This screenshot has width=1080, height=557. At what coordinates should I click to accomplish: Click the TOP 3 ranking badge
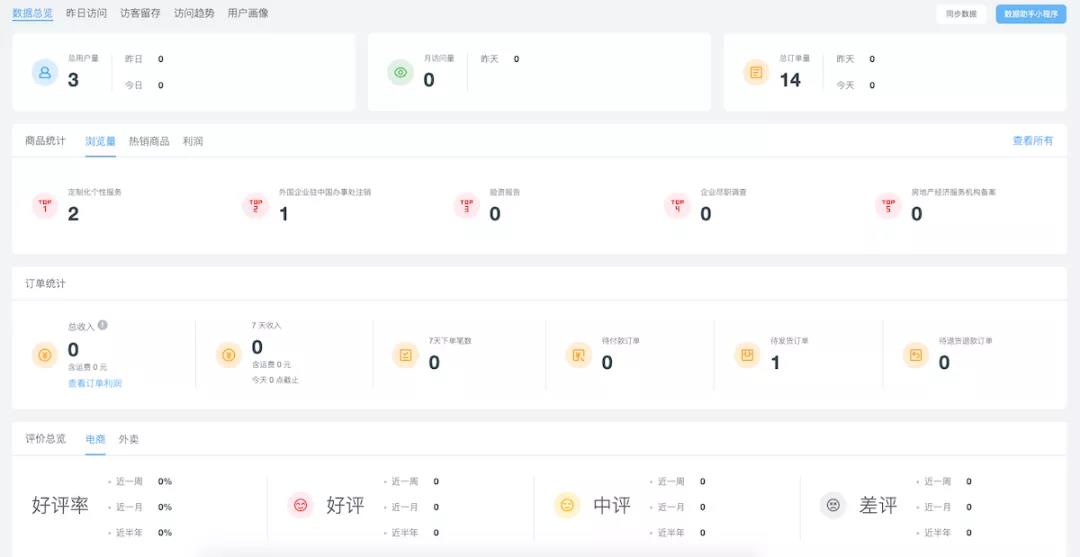(x=466, y=206)
